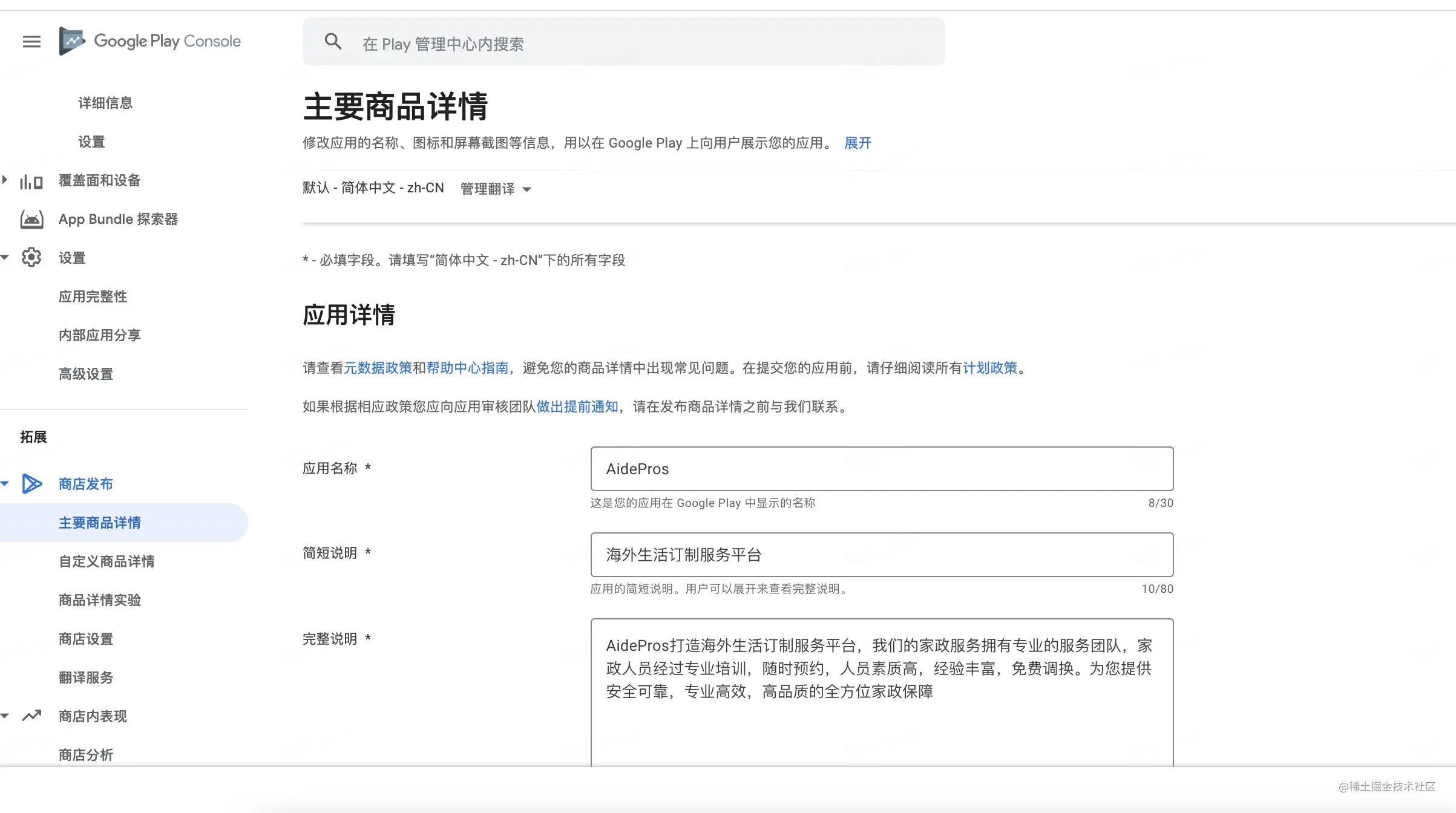Open 商店分析 in the sidebar
Screen dimensions: 1456x813
click(86, 756)
